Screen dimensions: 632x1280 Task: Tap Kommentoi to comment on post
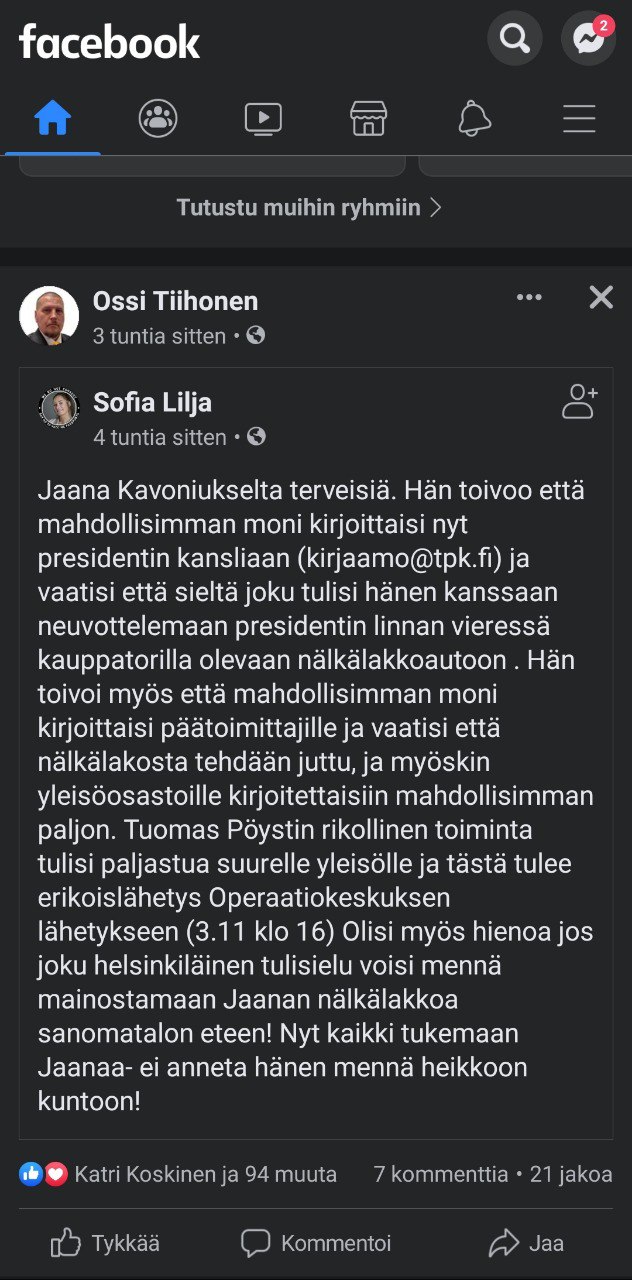pos(316,1243)
